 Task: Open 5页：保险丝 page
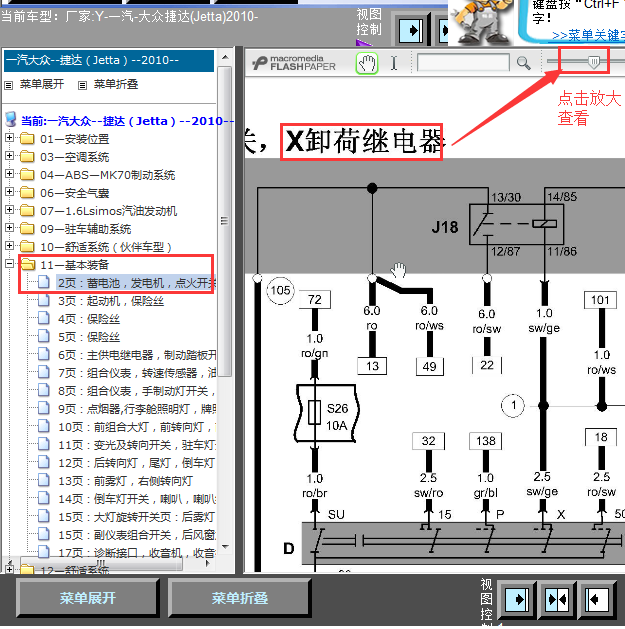point(89,337)
